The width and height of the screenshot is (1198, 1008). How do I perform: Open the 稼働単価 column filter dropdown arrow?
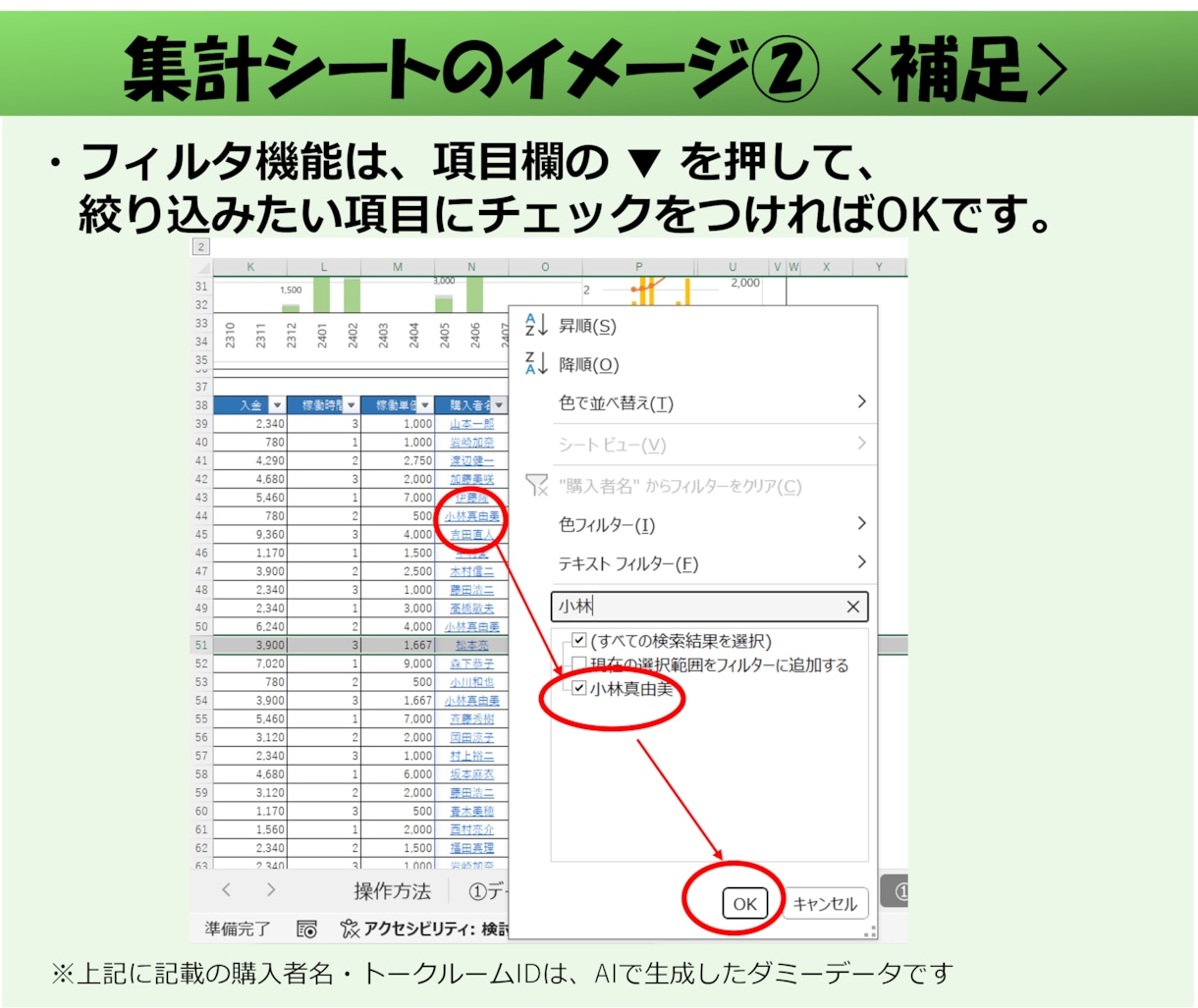(x=425, y=405)
